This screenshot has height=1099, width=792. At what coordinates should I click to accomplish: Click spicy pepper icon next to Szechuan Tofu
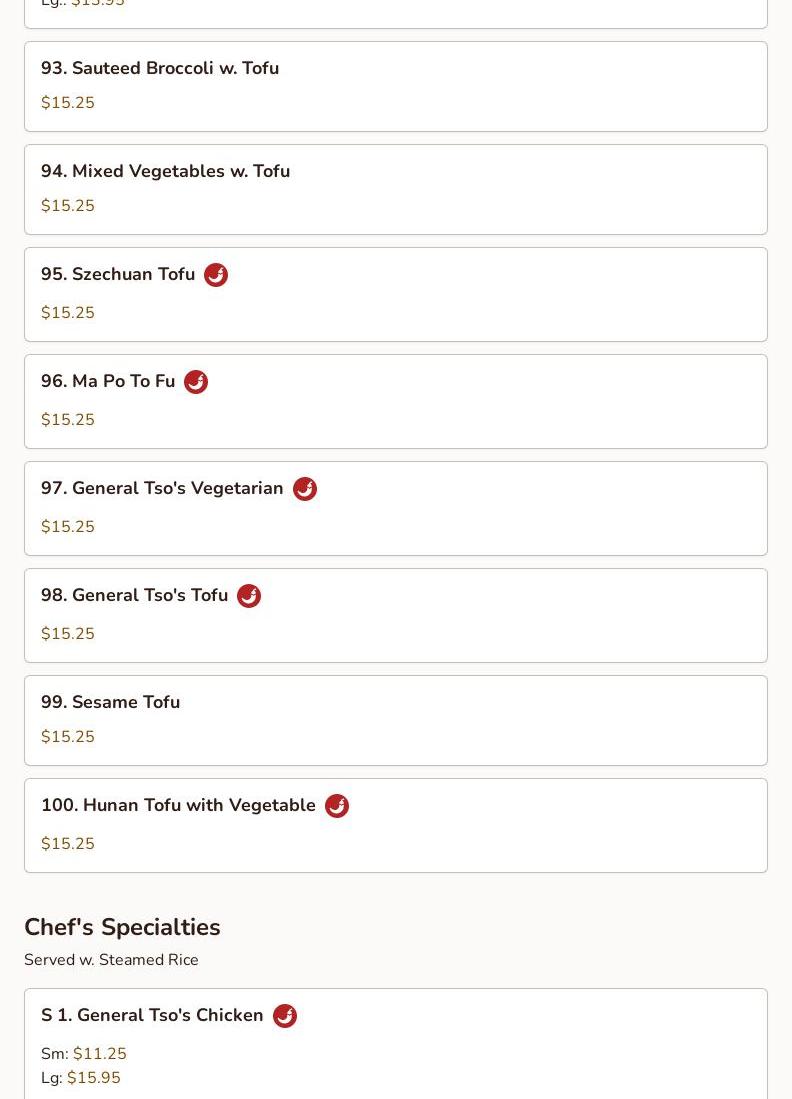[x=216, y=275]
